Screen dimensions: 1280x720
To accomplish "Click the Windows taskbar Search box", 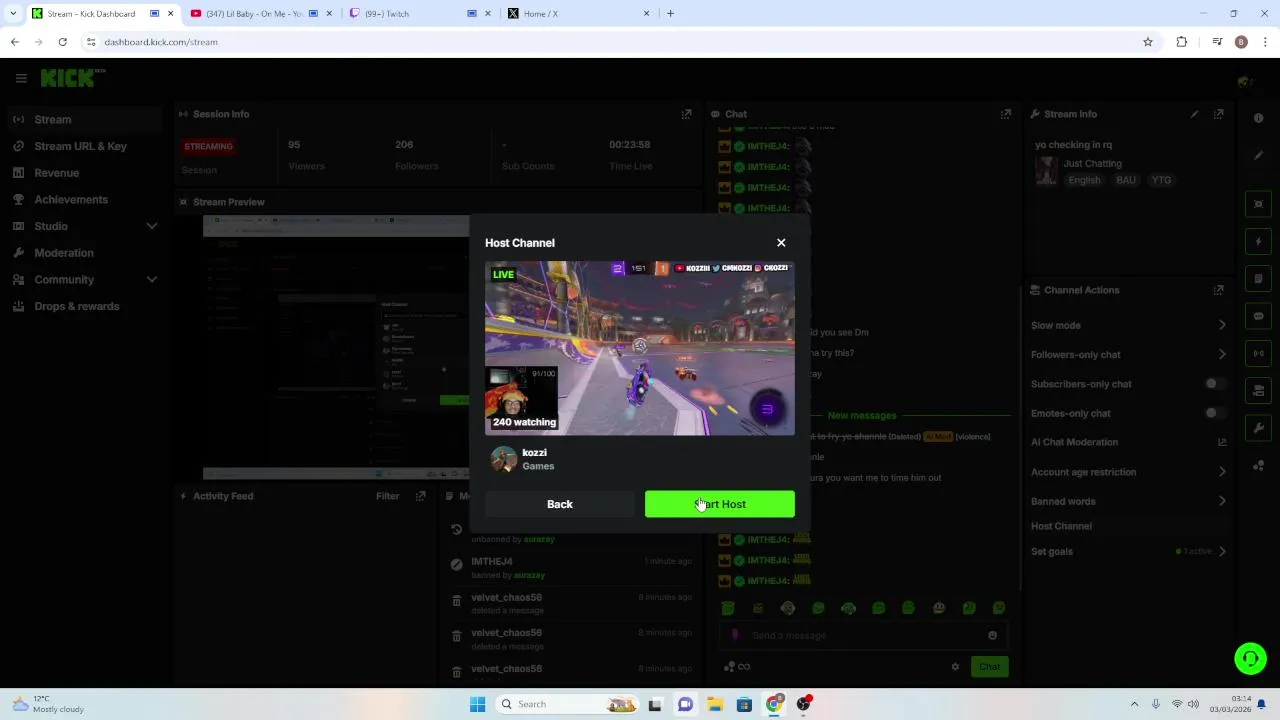I will 567,704.
